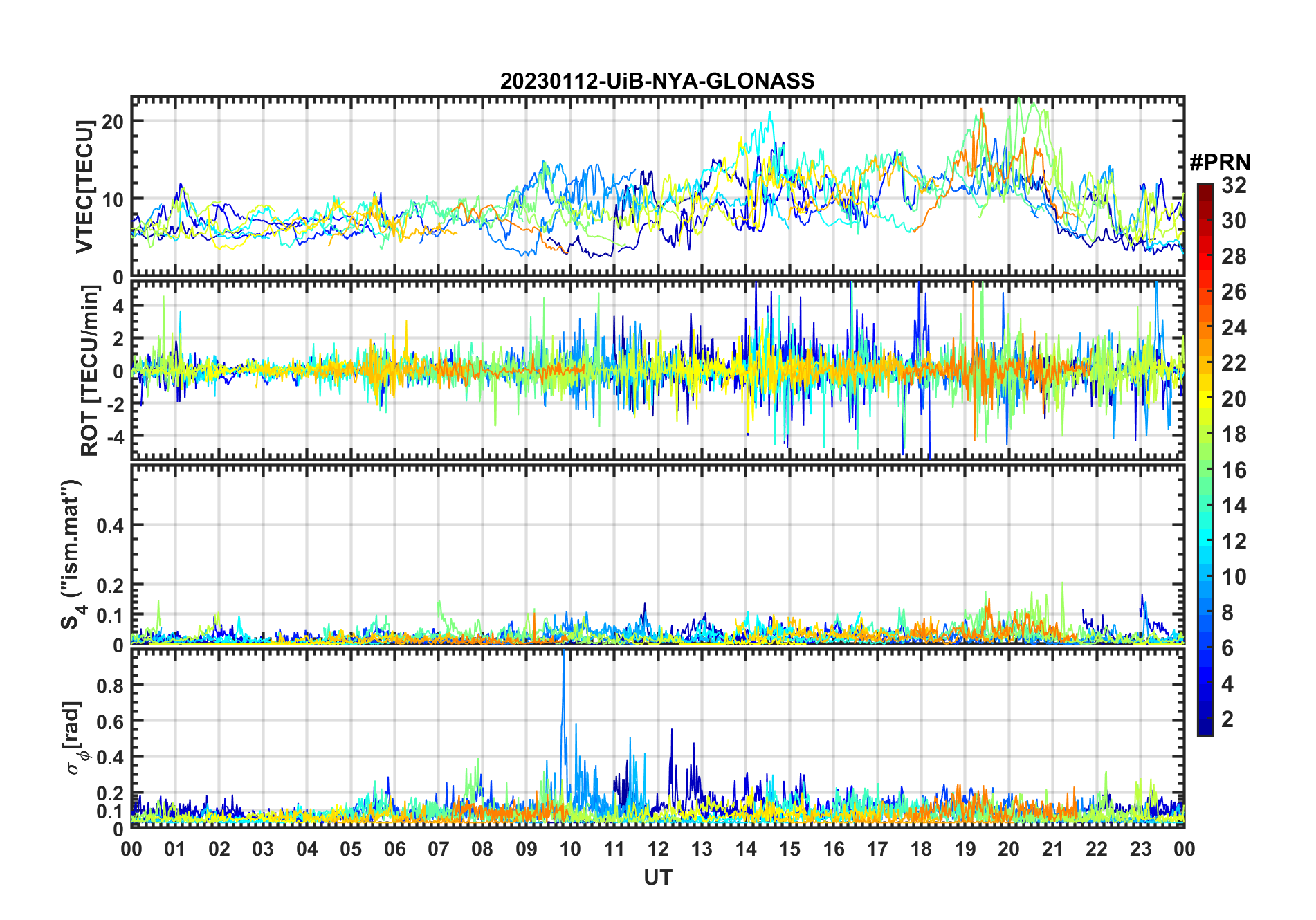Viewport: 1316px width, 920px height.
Task: Pick colorbar PRN label 18
Action: point(1234,434)
